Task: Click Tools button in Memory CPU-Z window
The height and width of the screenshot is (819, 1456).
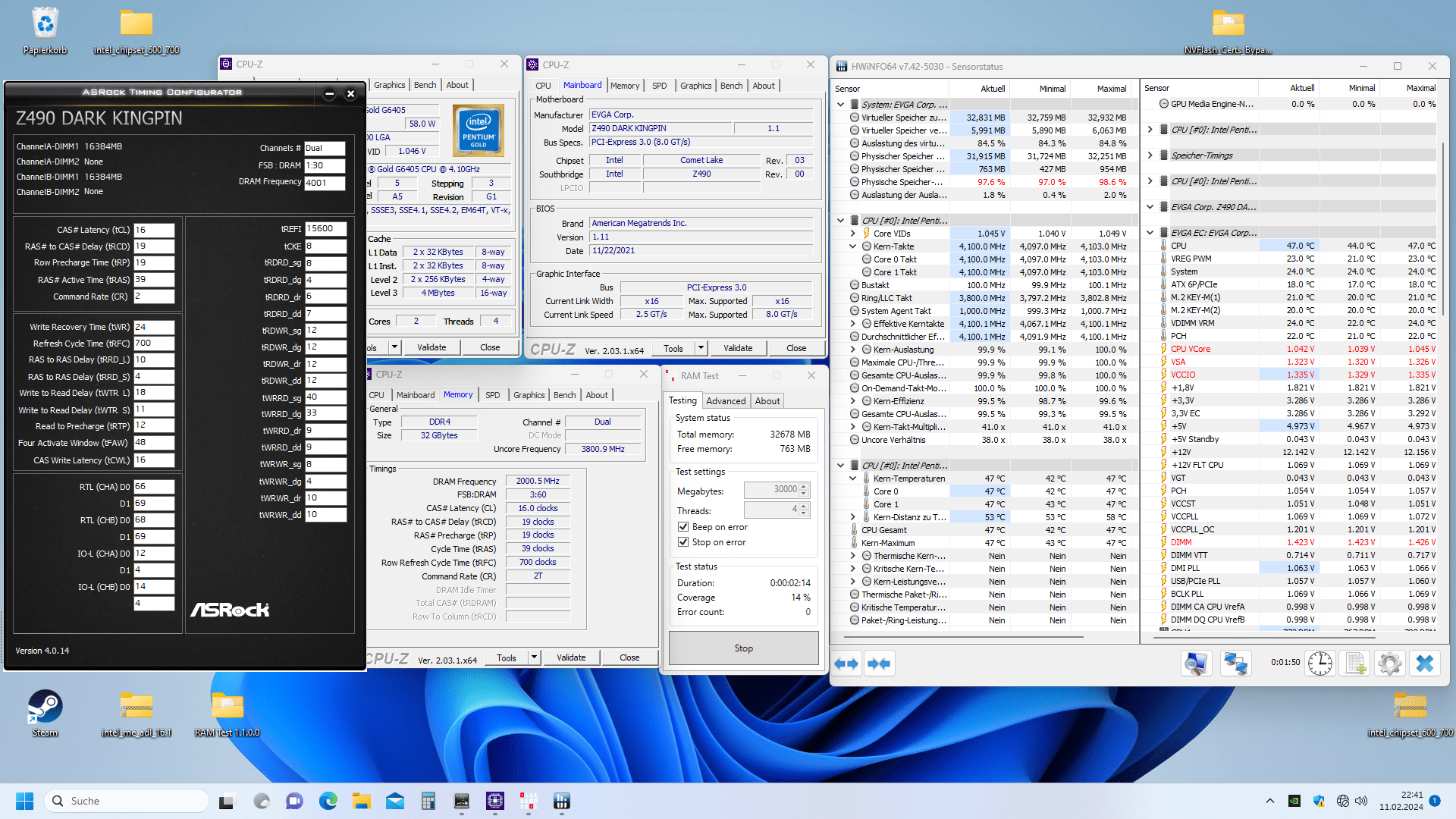Action: [x=507, y=657]
